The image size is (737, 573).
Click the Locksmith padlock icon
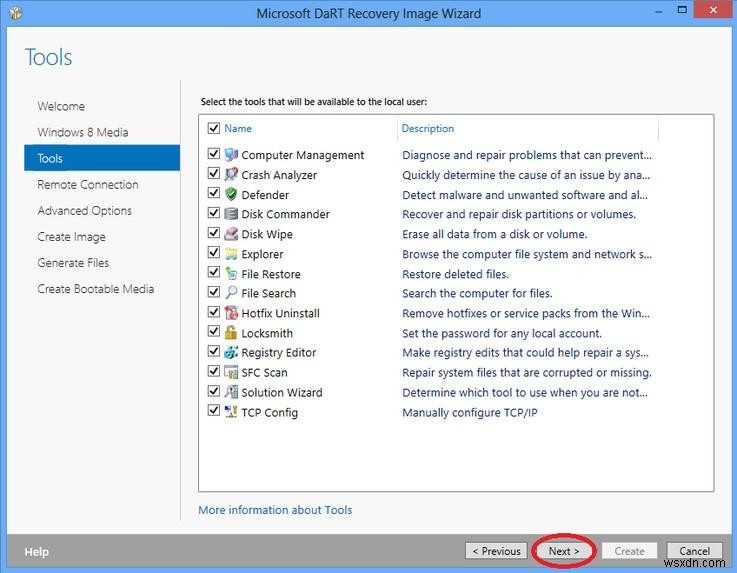231,333
